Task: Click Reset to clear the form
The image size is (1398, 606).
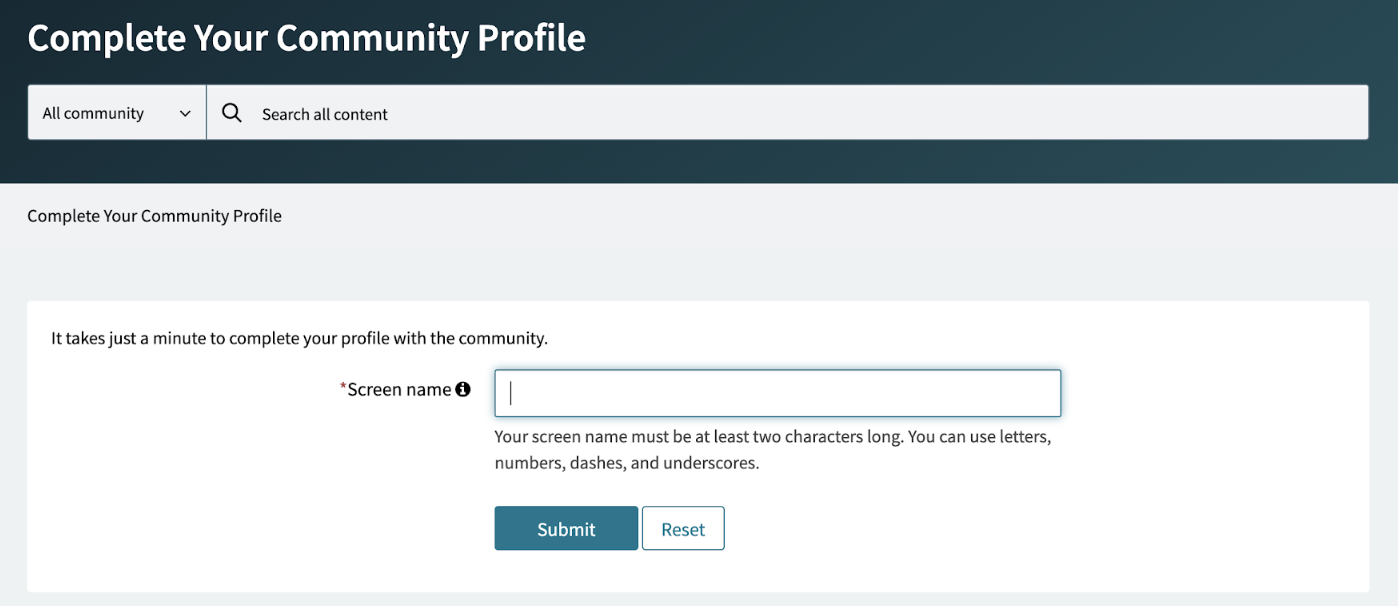Action: pos(683,528)
